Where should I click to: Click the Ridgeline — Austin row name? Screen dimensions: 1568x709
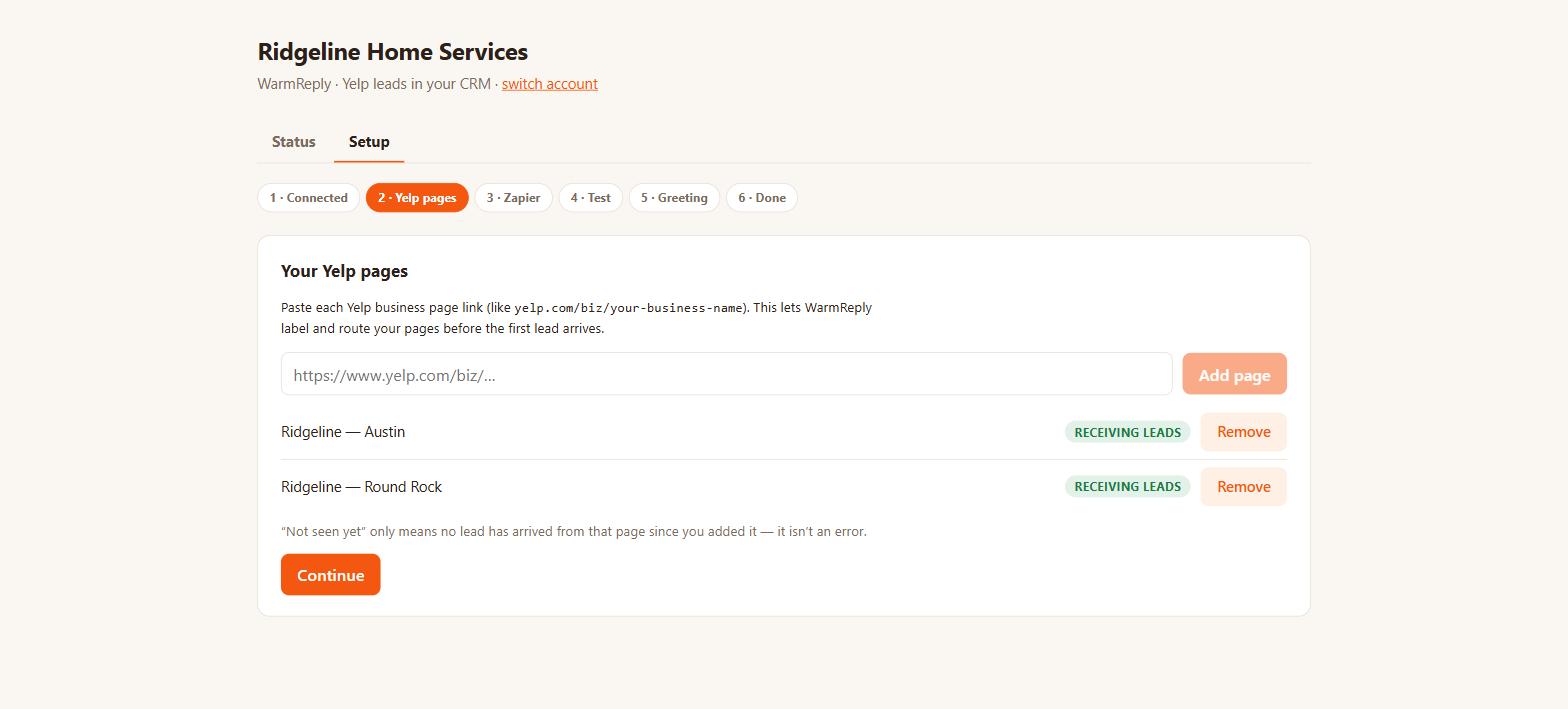343,432
